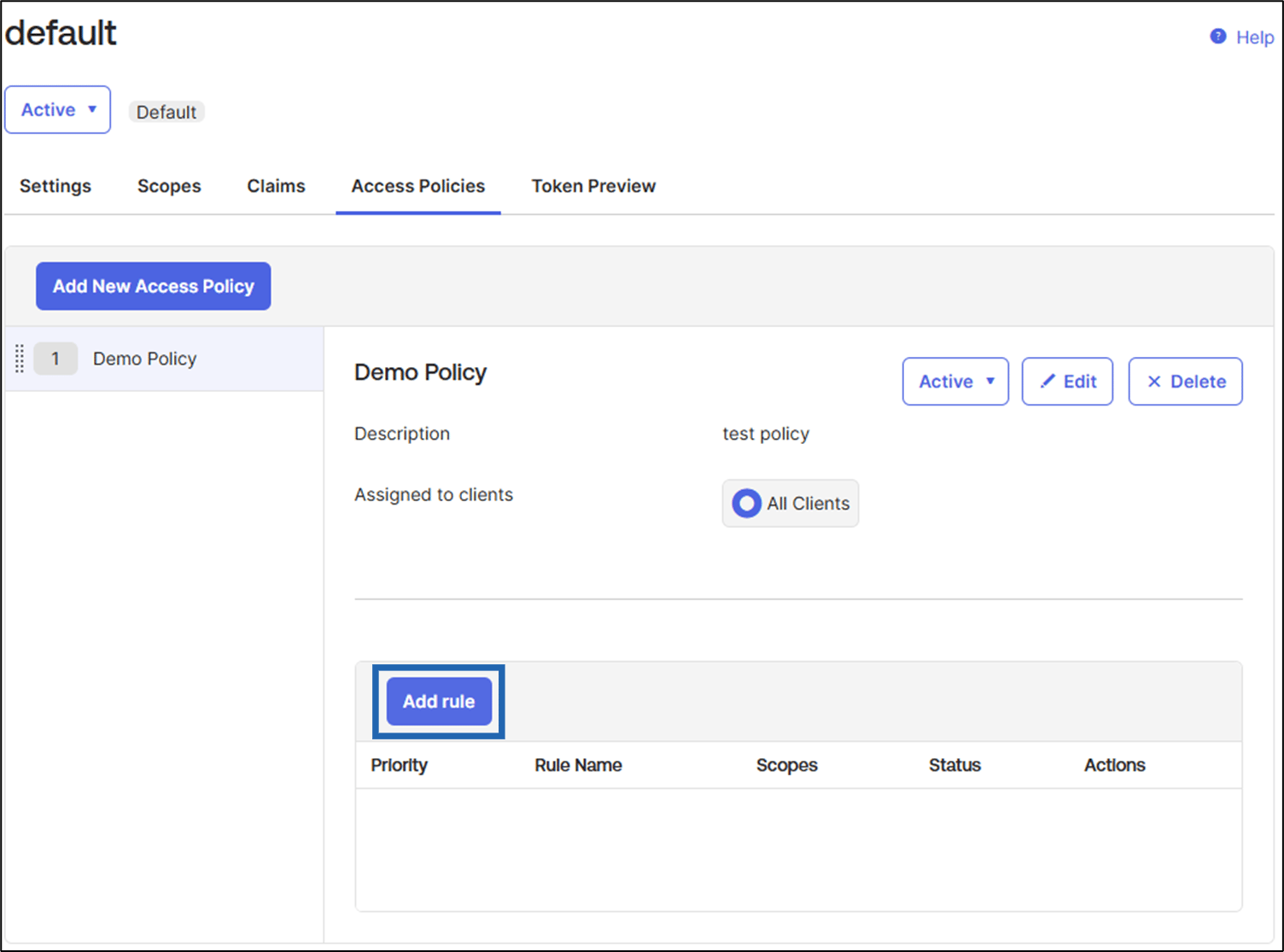Click the 'default' page title
This screenshot has width=1284, height=952.
61,32
